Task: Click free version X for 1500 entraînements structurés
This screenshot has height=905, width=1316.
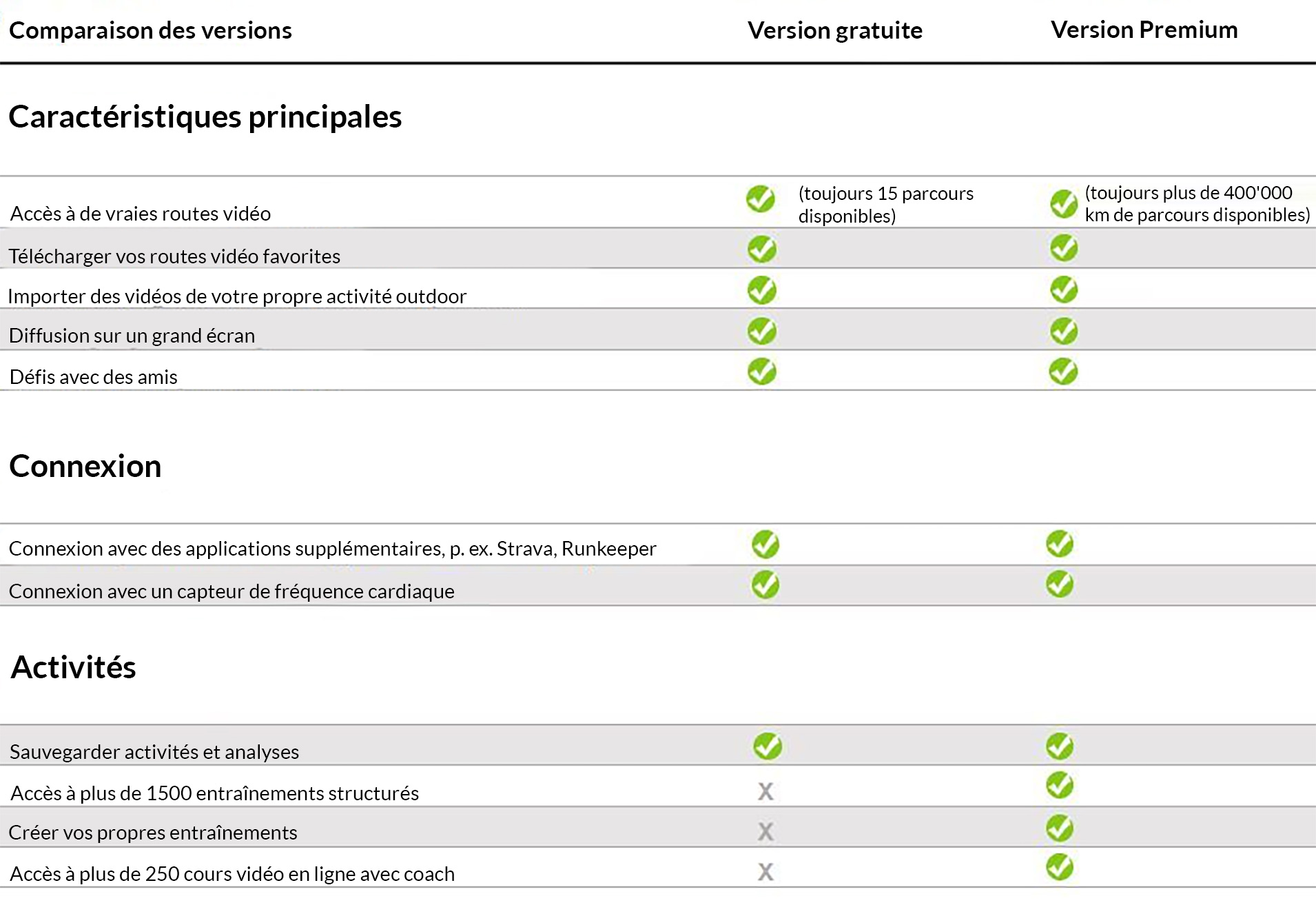Action: 765,791
